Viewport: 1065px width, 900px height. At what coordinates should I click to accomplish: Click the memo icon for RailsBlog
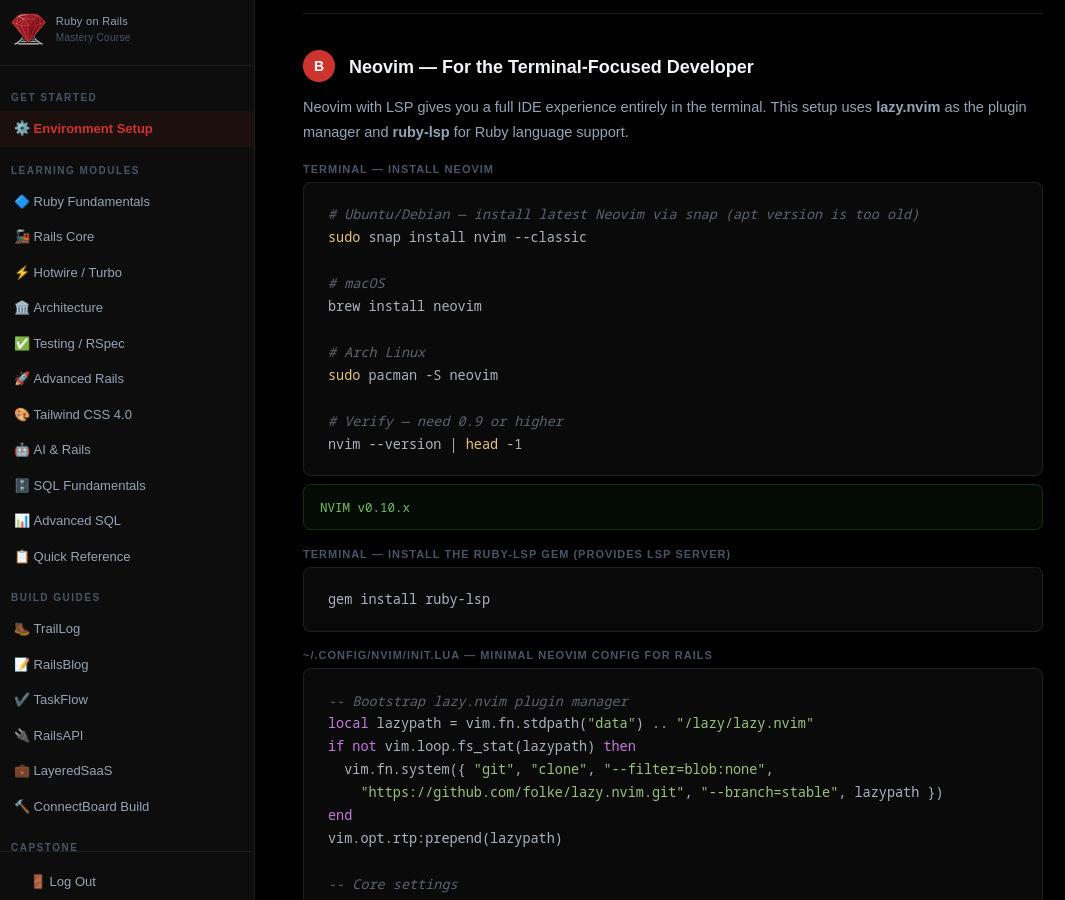click(22, 664)
